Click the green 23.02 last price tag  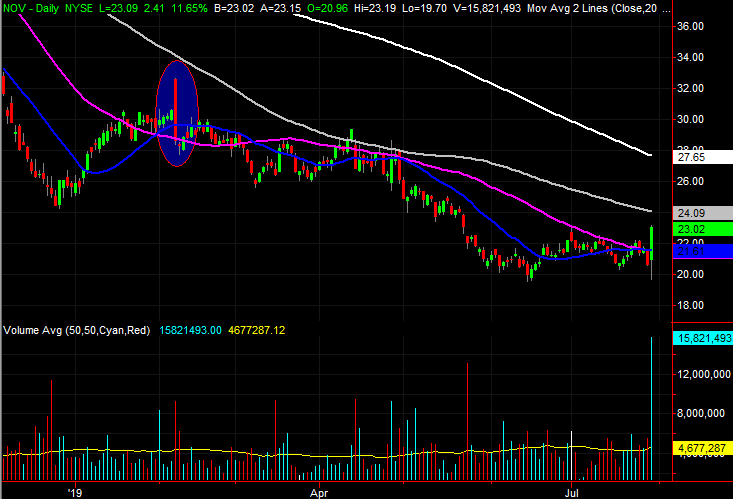[703, 229]
